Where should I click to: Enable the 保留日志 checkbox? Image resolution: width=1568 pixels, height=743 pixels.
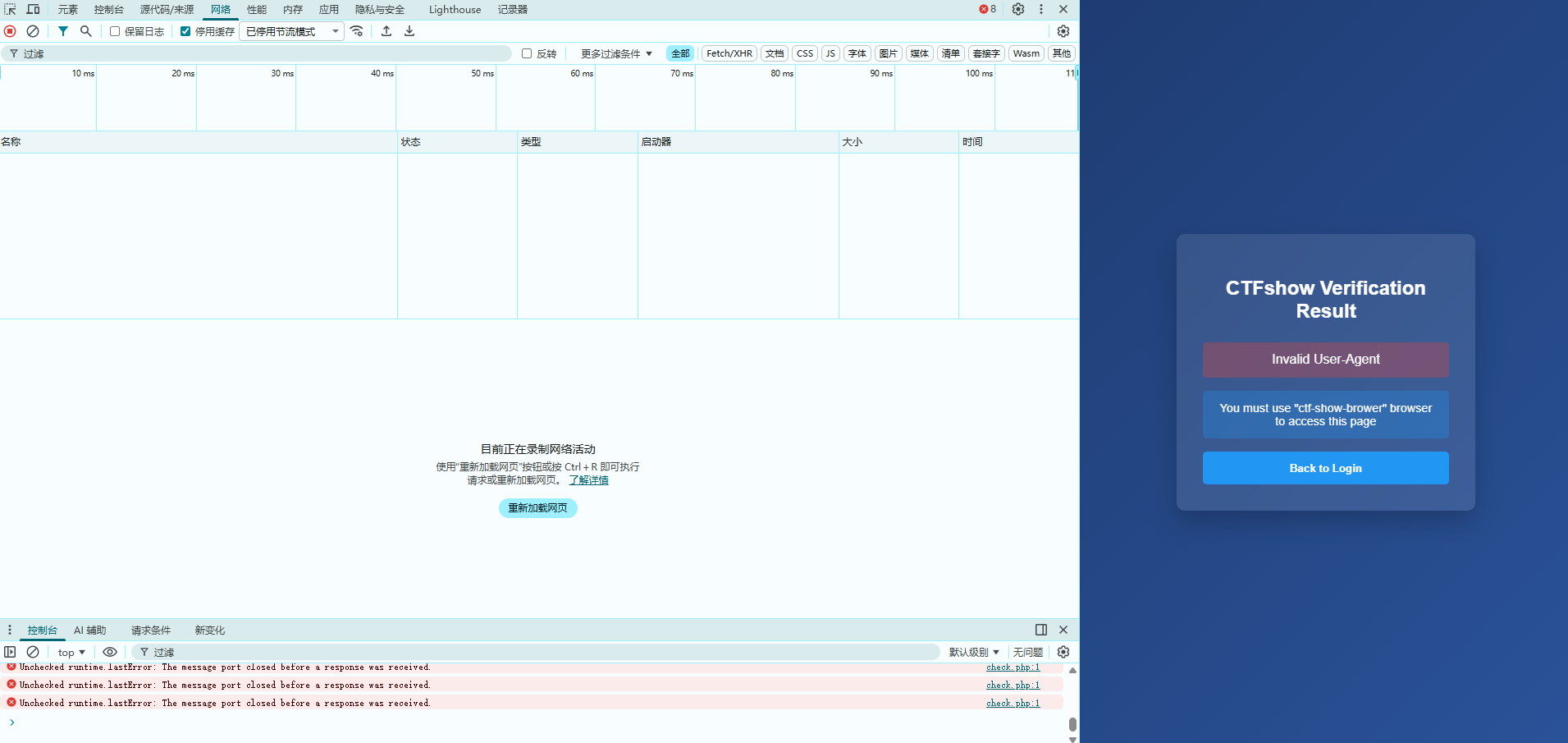click(x=115, y=31)
